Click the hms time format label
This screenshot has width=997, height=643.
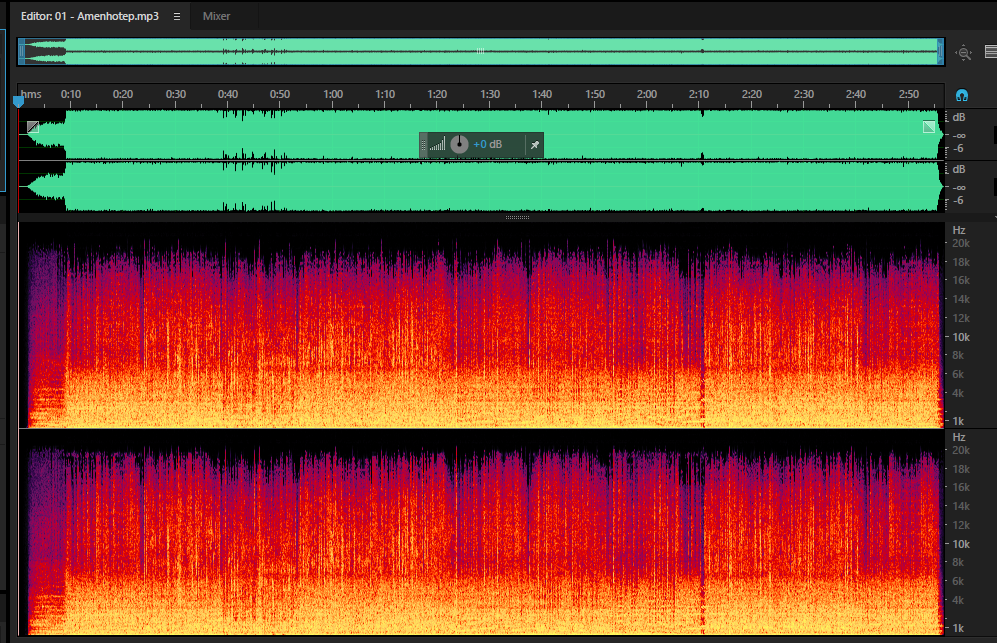(31, 94)
